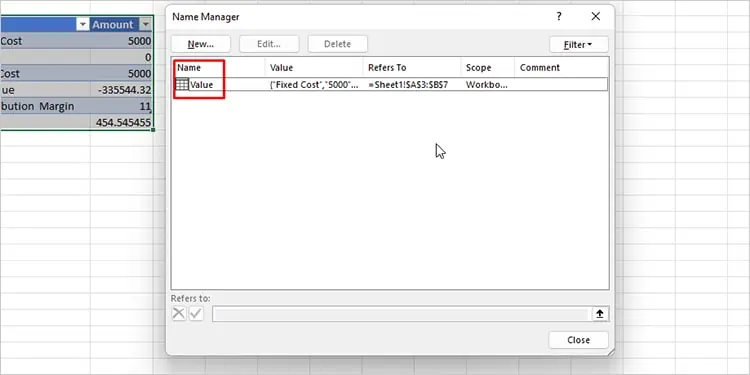Click the collapse dialog arrow icon
The width and height of the screenshot is (750, 375).
point(600,314)
